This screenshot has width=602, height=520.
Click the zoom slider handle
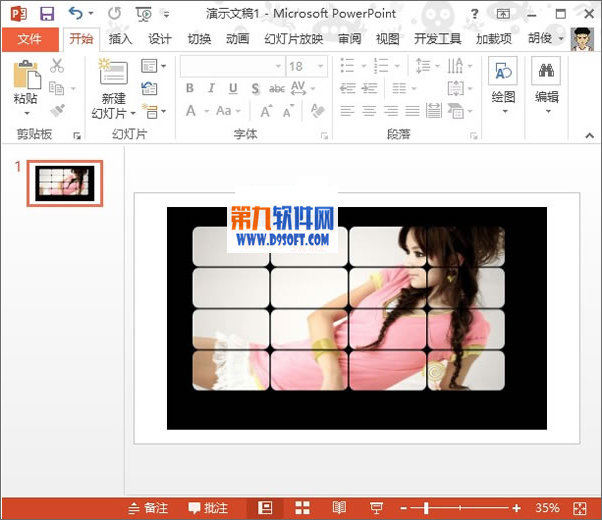coord(426,508)
